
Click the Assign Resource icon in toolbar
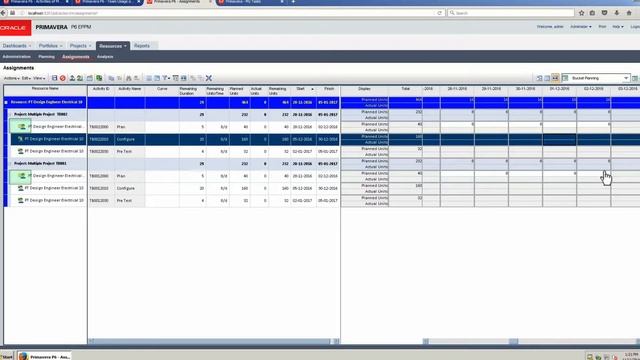[x=72, y=78]
